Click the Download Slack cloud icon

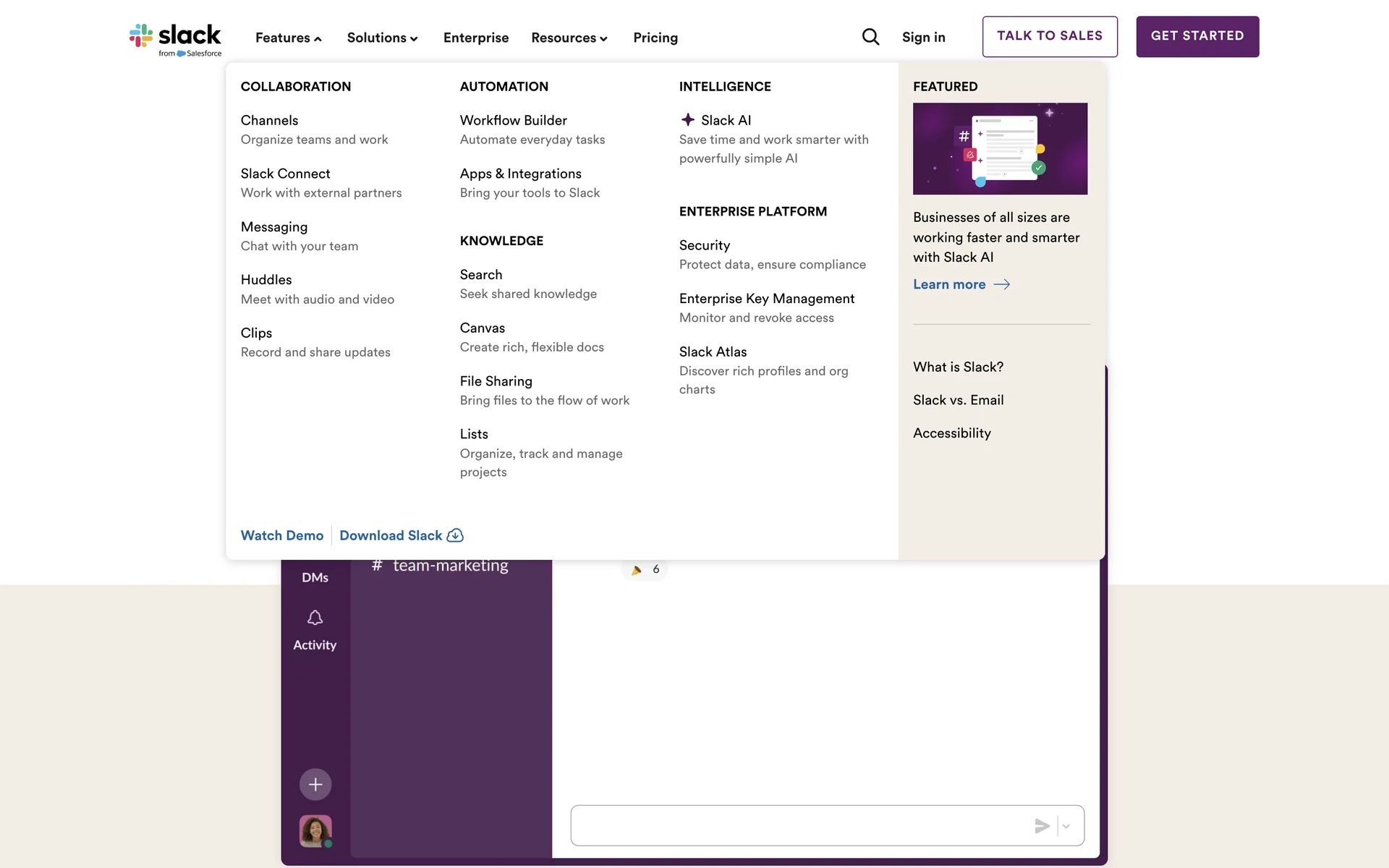click(455, 535)
